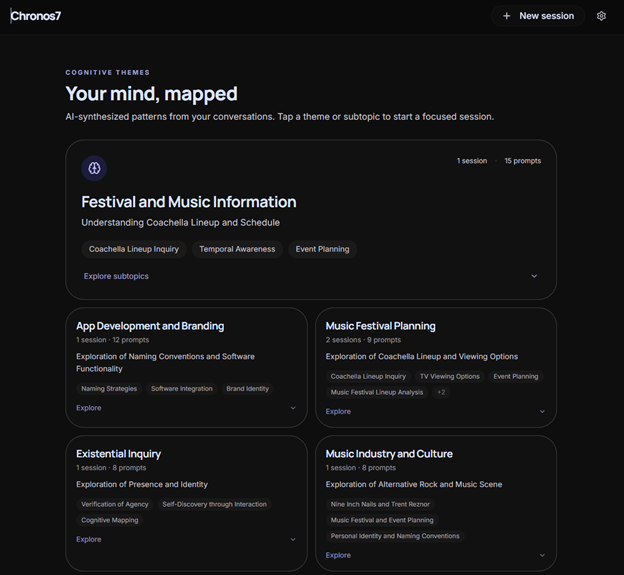Click 'Exploration of Coachella Lineup and Viewing Options'
The height and width of the screenshot is (575, 624).
422,357
